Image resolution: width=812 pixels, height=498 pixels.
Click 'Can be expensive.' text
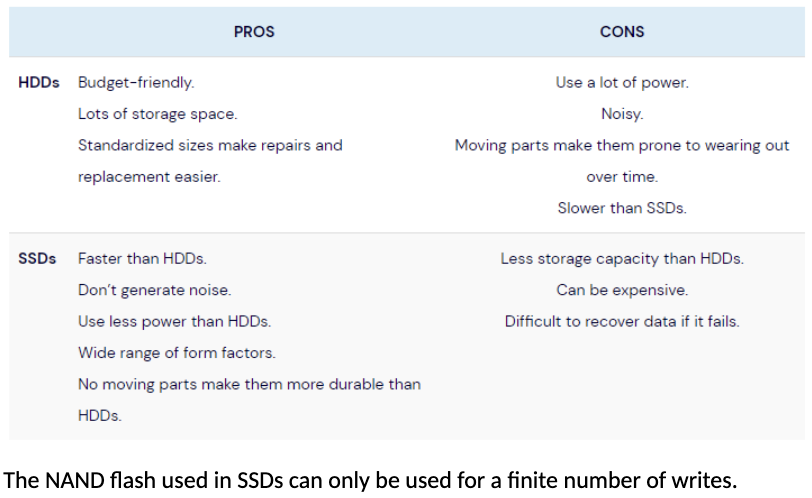point(622,290)
